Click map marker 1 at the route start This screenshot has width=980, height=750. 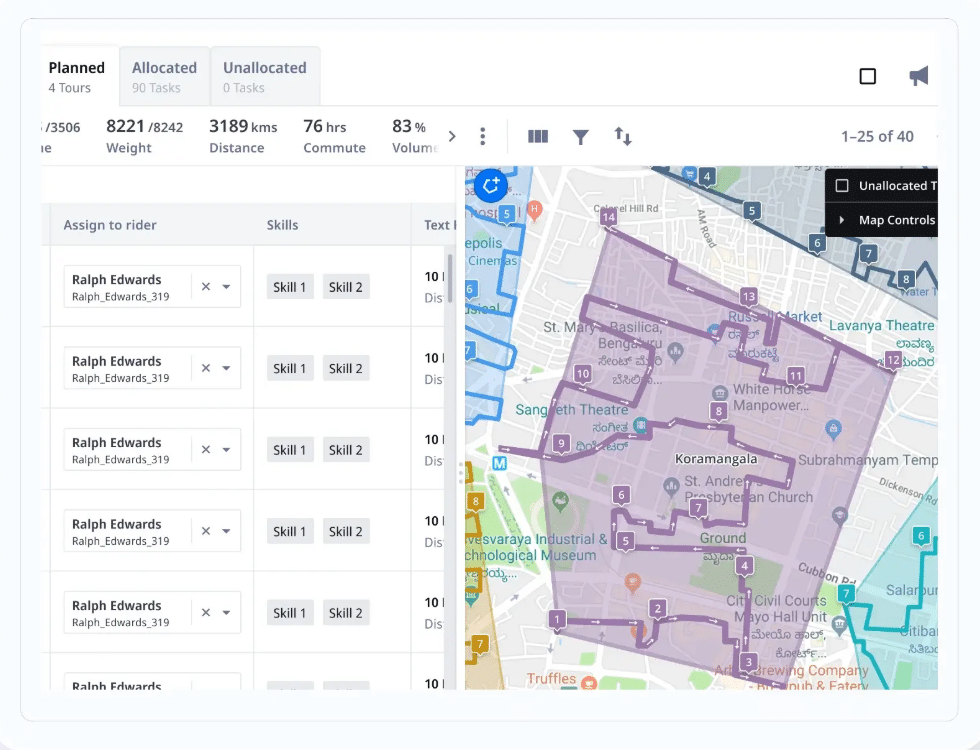click(x=557, y=620)
